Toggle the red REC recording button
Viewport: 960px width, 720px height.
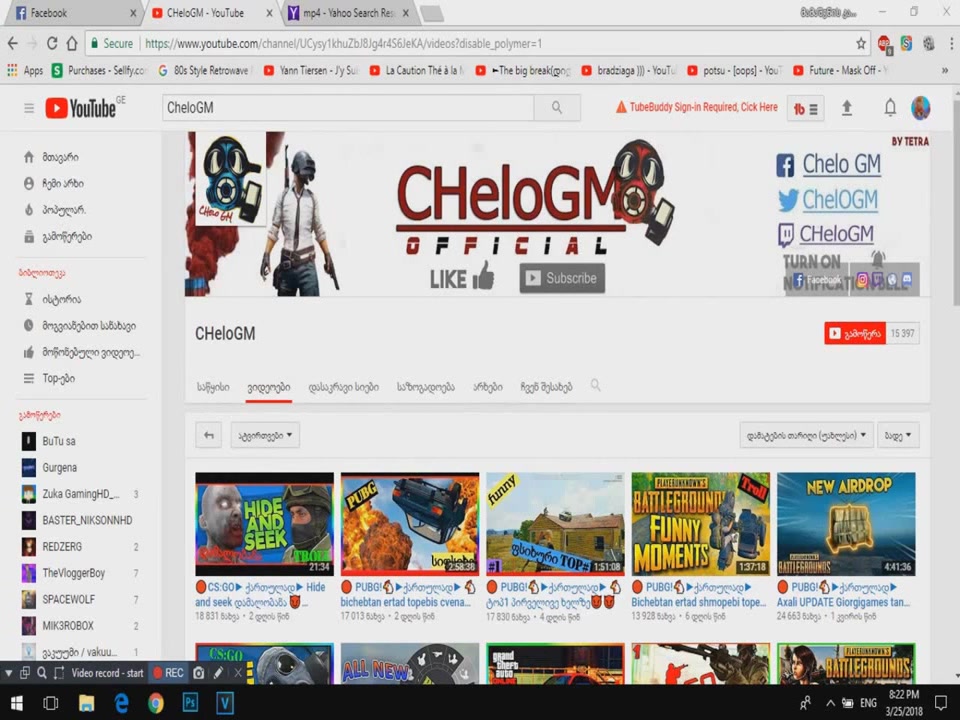[167, 673]
